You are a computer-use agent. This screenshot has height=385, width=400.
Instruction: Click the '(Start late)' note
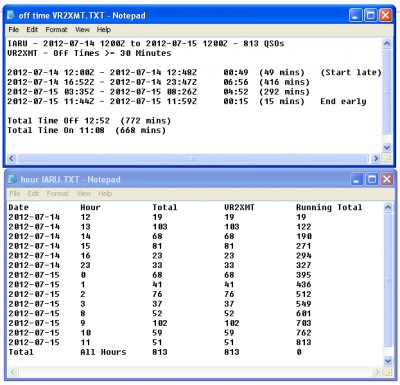tap(351, 73)
